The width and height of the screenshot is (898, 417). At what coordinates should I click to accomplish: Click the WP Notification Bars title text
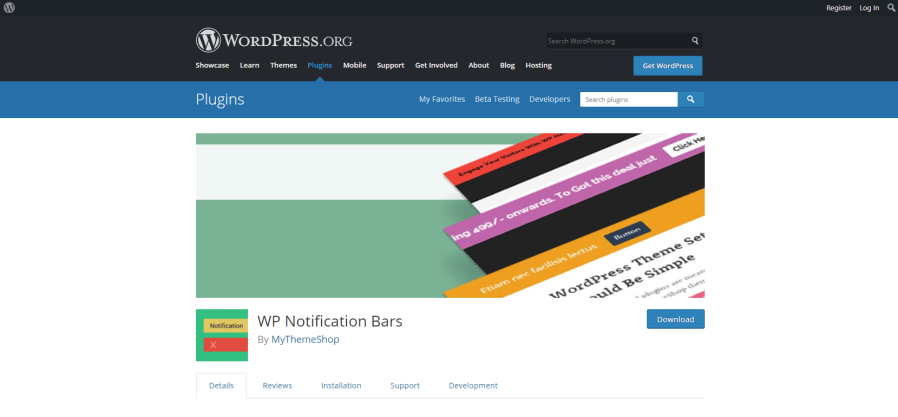[330, 321]
